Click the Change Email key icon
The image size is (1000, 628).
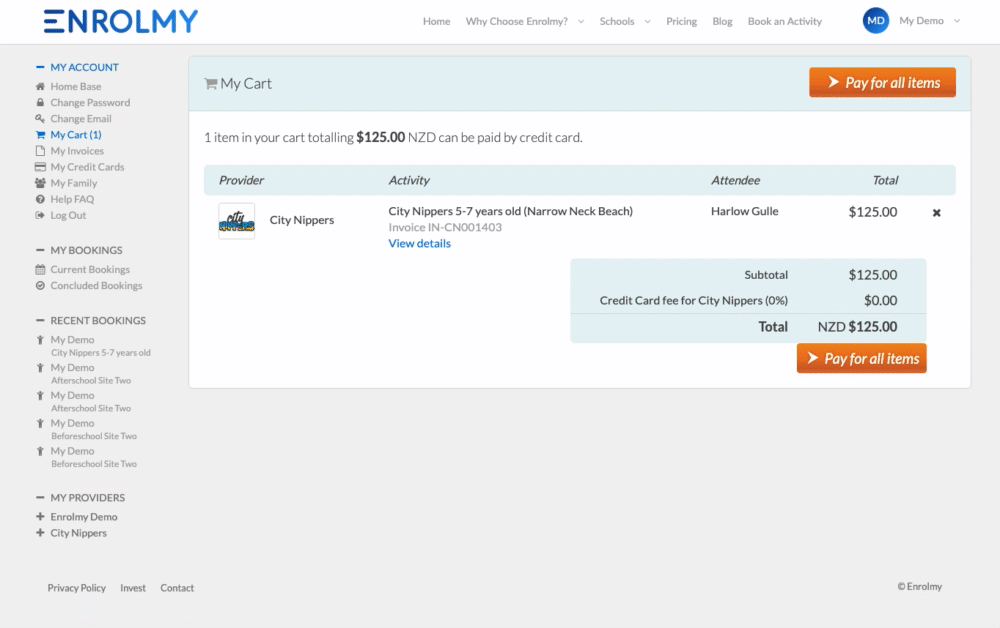tap(40, 119)
